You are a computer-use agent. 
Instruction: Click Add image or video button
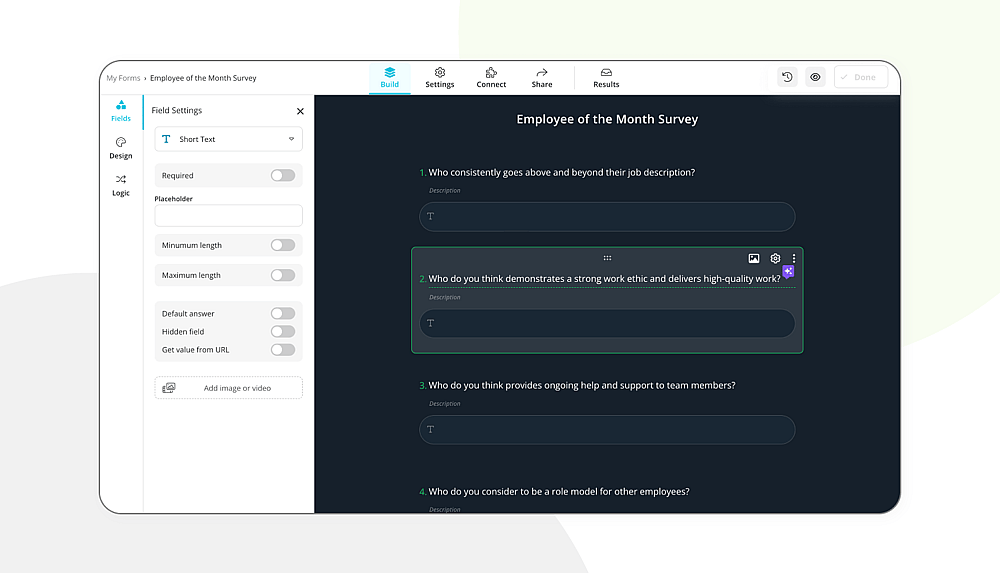pos(228,388)
